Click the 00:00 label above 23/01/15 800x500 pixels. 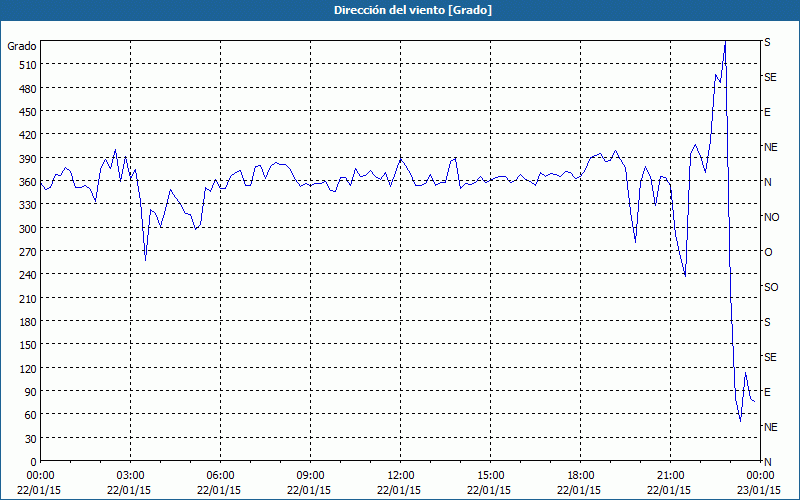(x=761, y=476)
